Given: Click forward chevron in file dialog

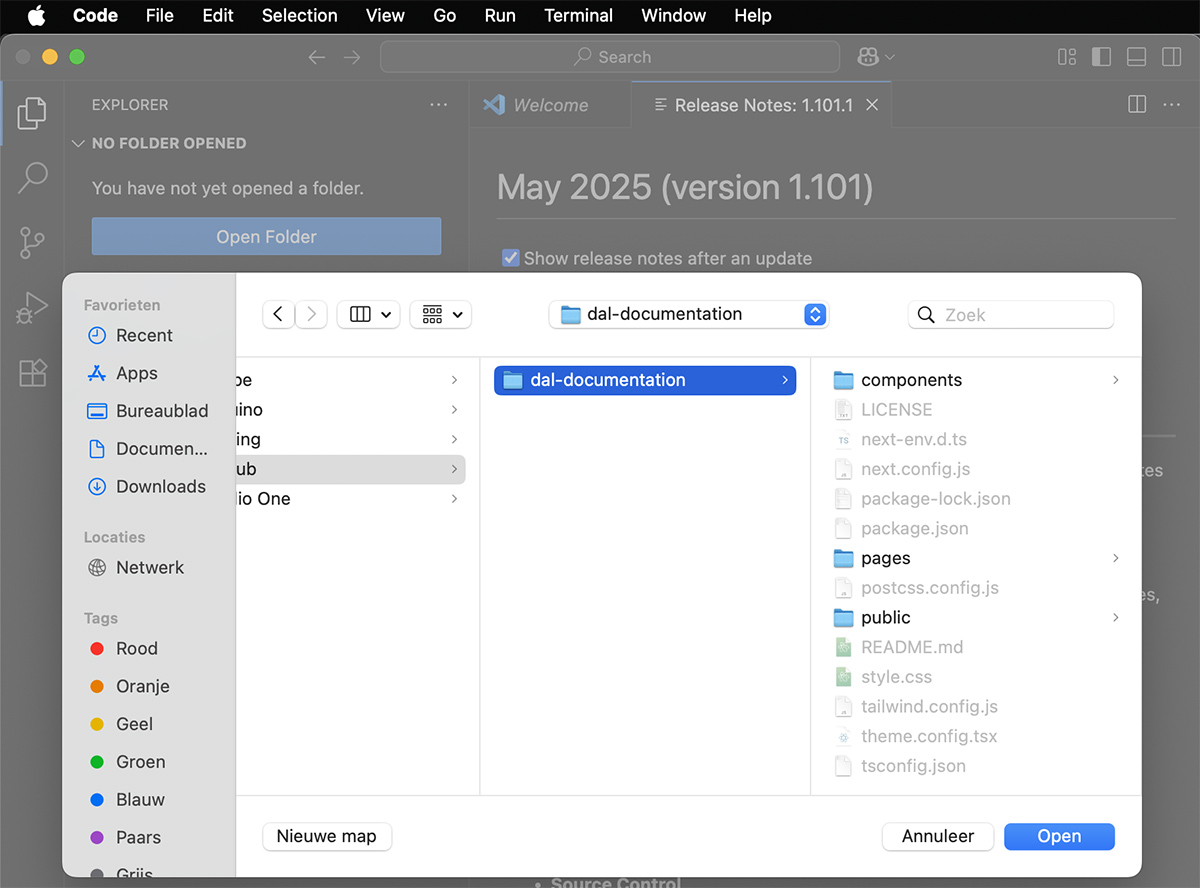Looking at the screenshot, I should coord(311,314).
